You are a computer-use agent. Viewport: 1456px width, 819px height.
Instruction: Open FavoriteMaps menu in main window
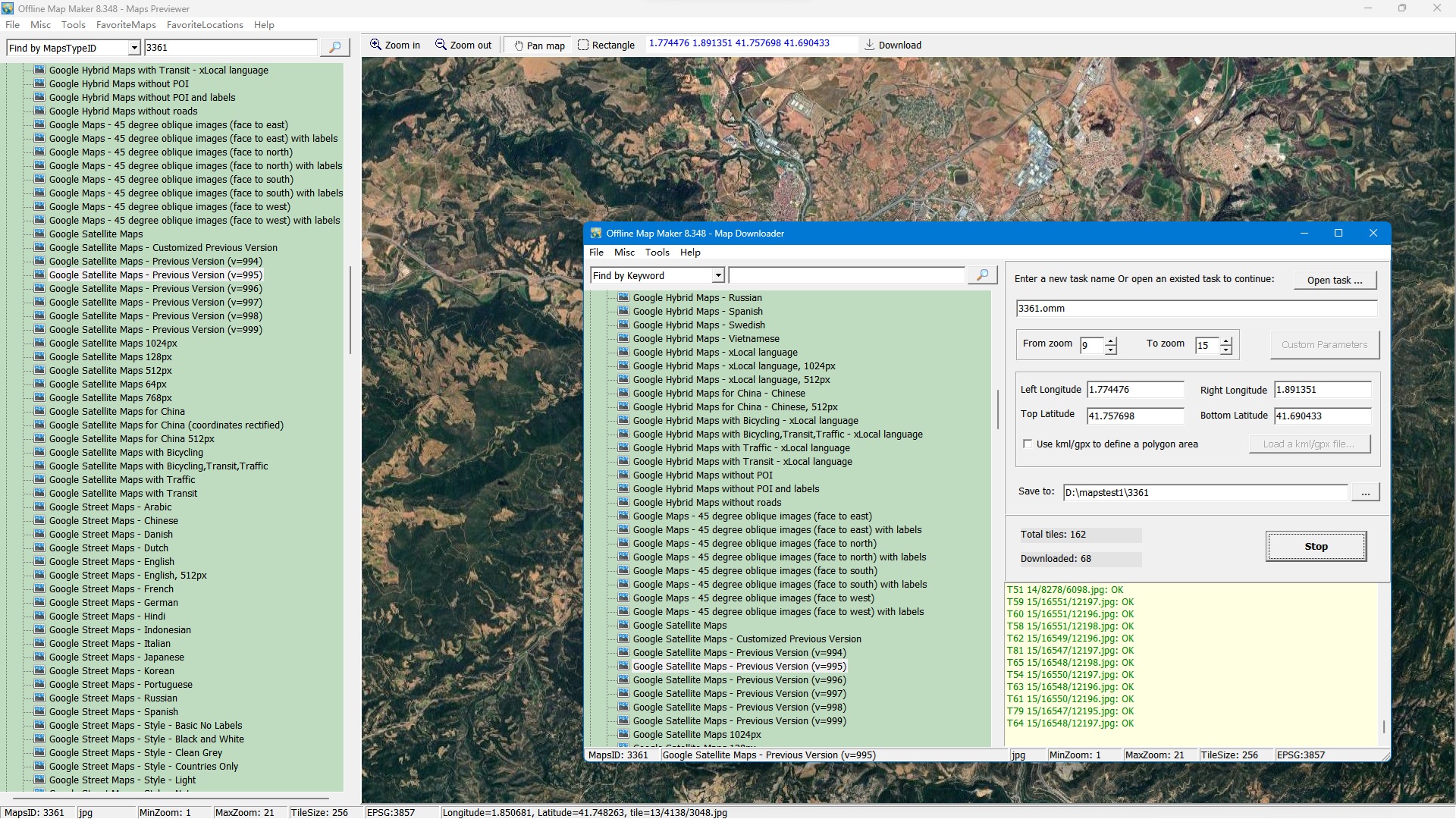pos(126,25)
